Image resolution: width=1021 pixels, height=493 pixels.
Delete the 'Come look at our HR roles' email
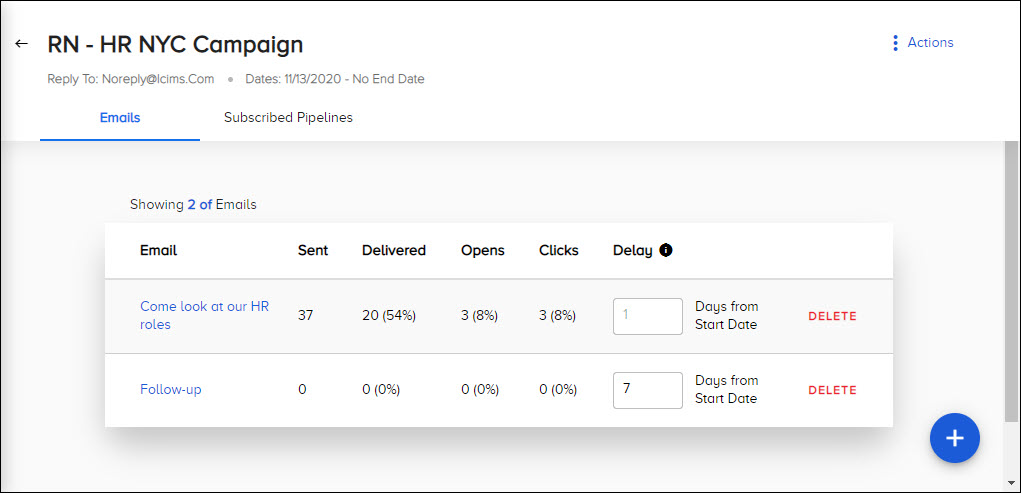coord(832,316)
